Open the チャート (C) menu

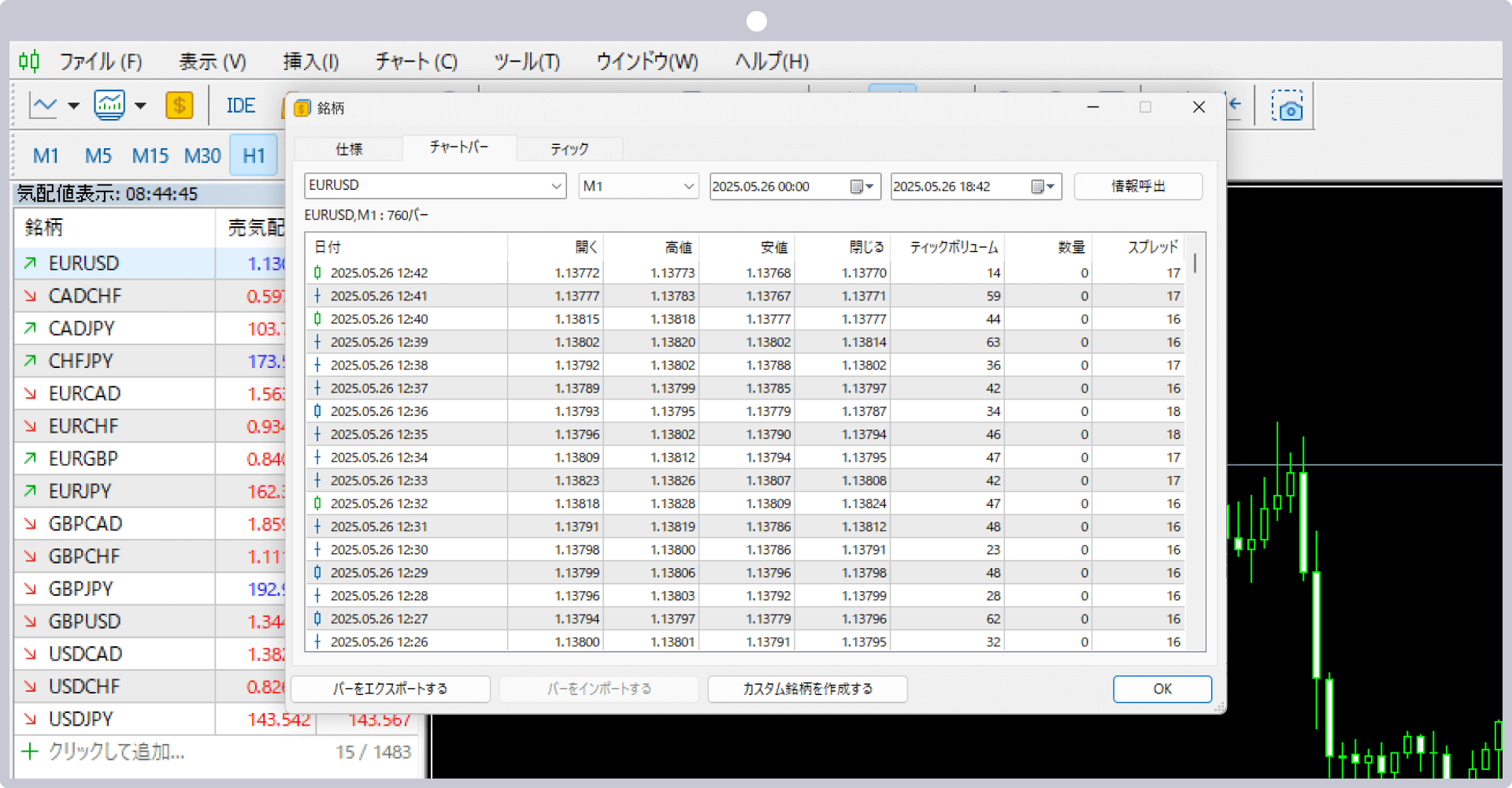point(416,61)
